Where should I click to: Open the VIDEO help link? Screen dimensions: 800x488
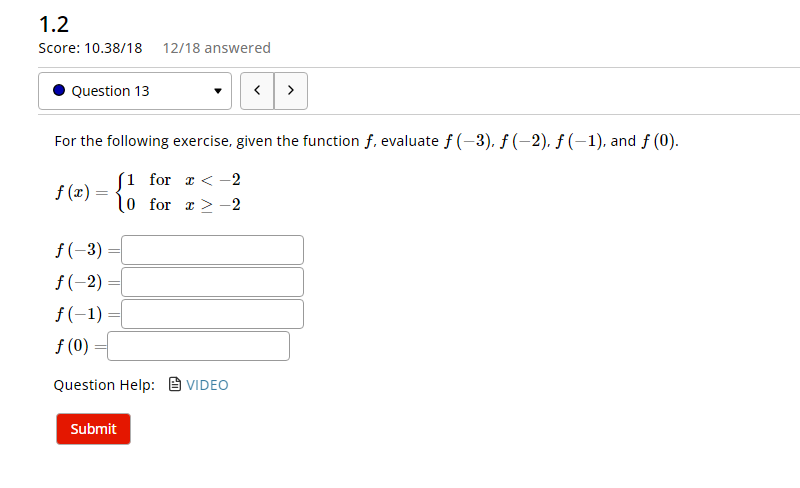207,385
